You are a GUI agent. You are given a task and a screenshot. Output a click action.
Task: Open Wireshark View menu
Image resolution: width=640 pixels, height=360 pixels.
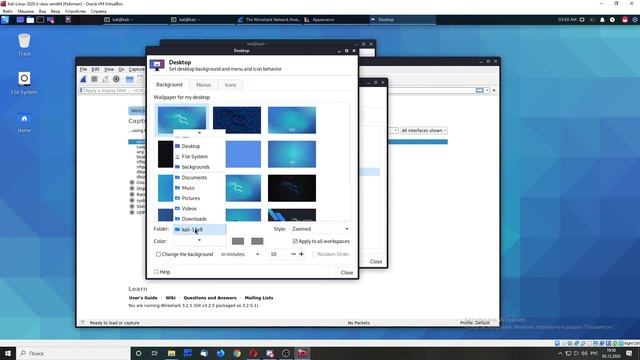[x=109, y=69]
